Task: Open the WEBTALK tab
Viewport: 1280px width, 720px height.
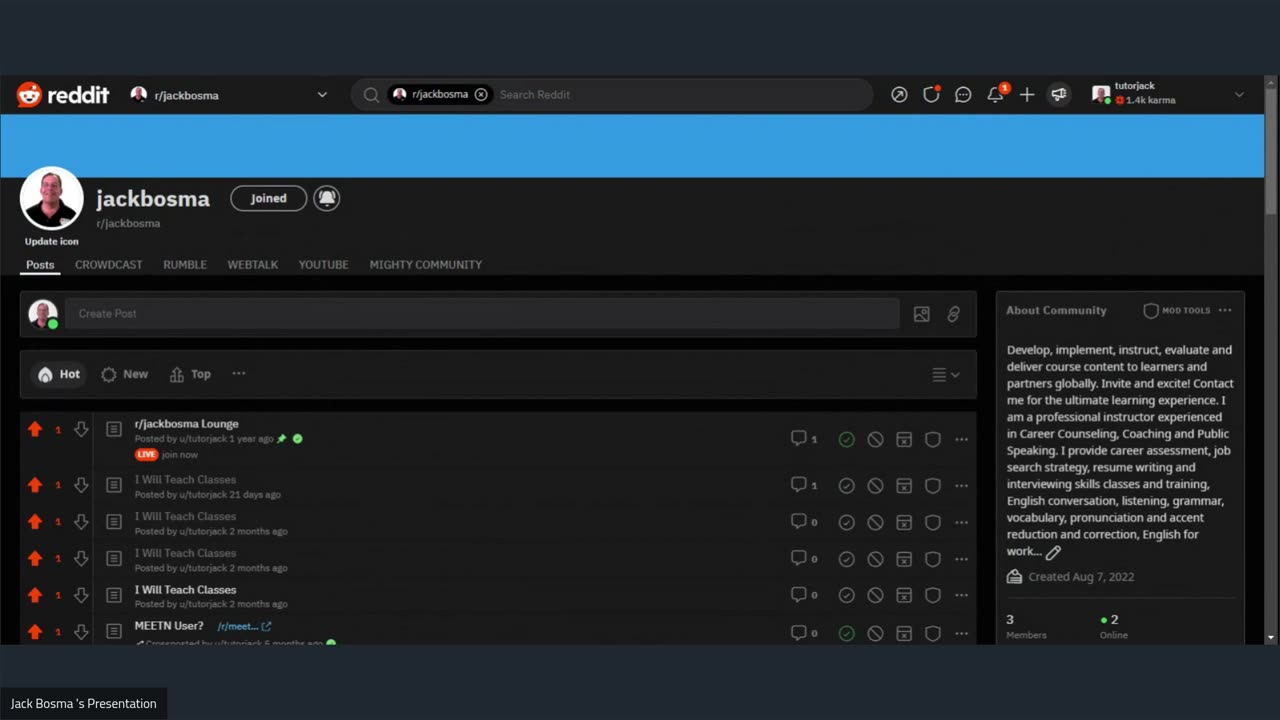Action: pyautogui.click(x=253, y=265)
